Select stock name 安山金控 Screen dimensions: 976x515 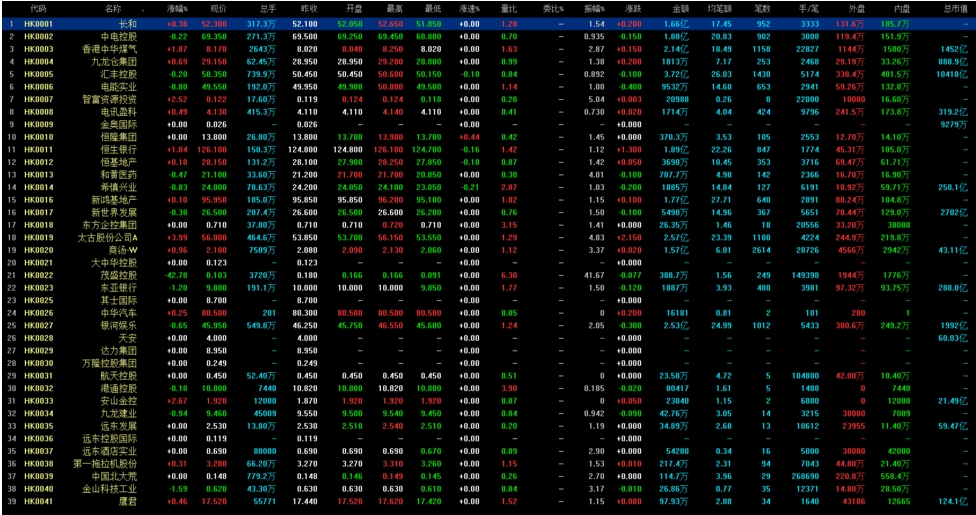[x=119, y=401]
